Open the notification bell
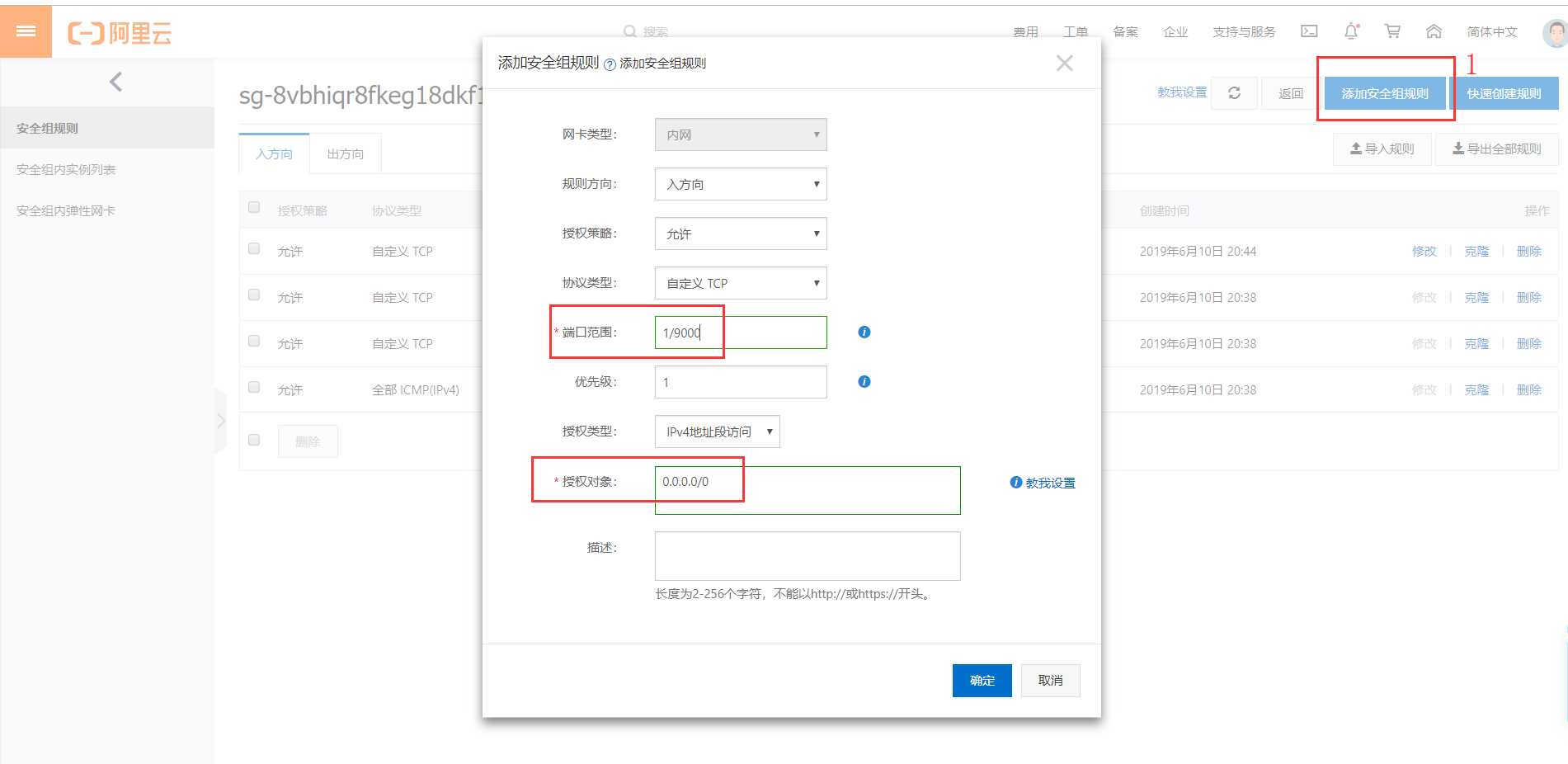This screenshot has height=764, width=1568. 1351,31
